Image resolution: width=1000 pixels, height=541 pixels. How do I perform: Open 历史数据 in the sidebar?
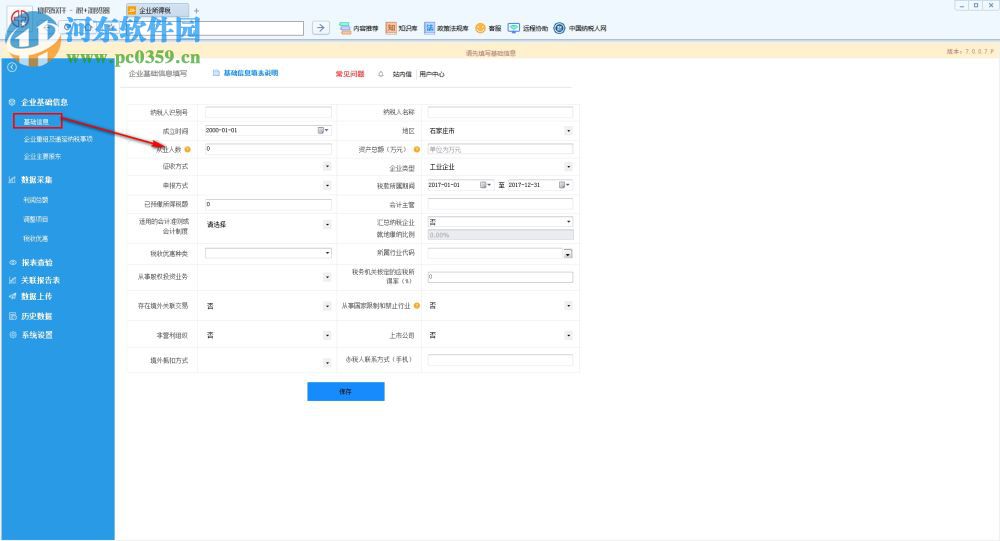pyautogui.click(x=36, y=316)
